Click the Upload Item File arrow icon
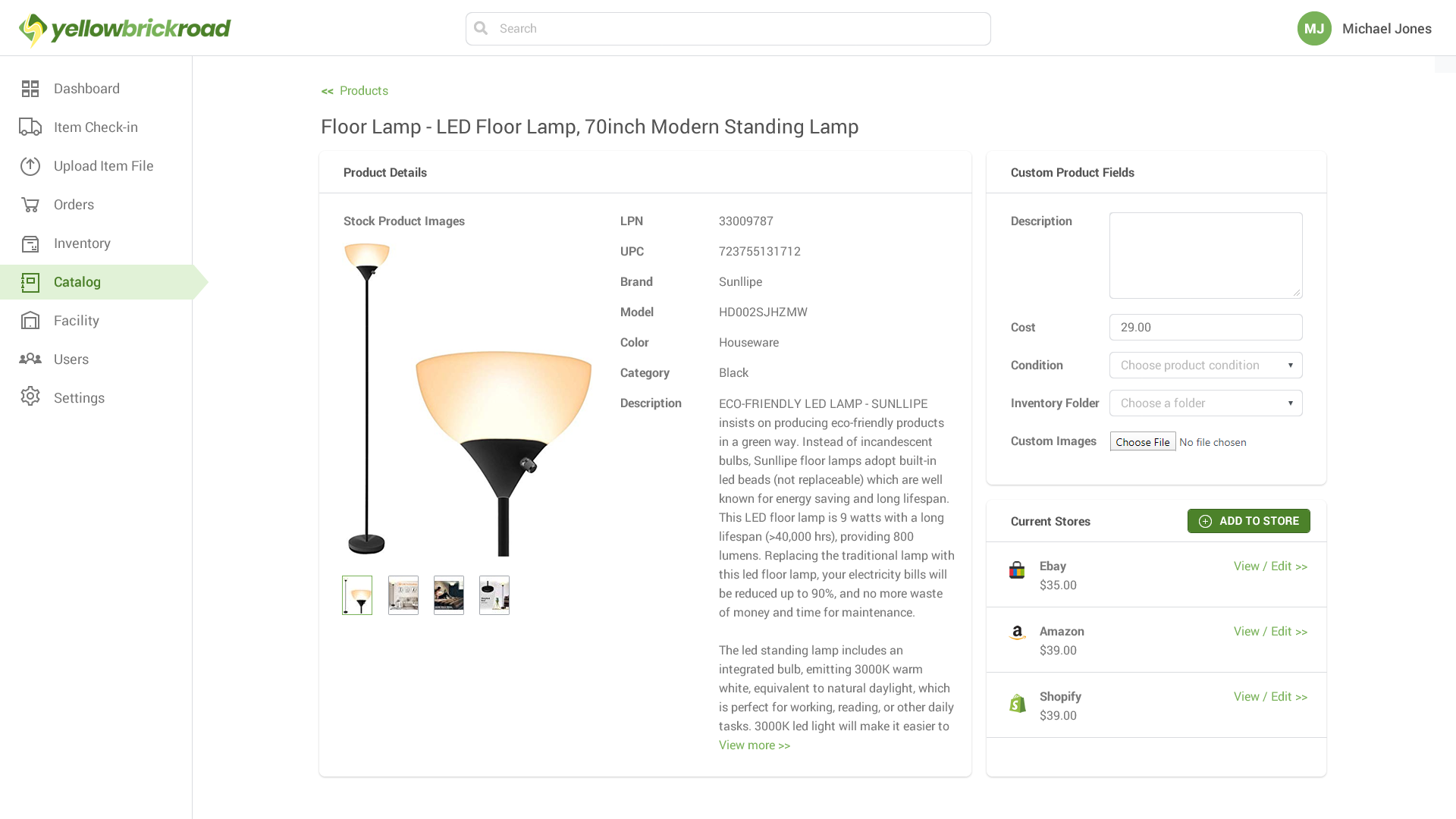 (30, 166)
